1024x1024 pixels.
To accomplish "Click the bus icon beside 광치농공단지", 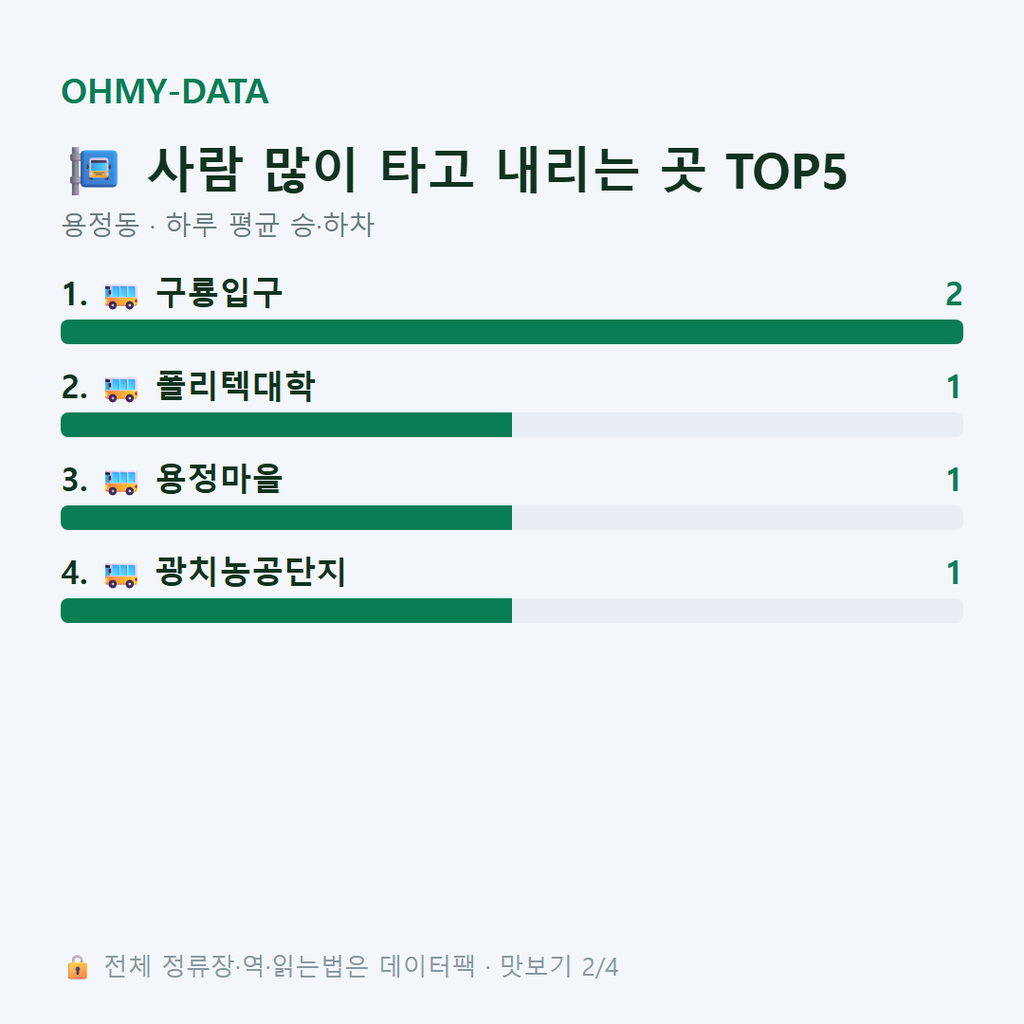I will (121, 575).
